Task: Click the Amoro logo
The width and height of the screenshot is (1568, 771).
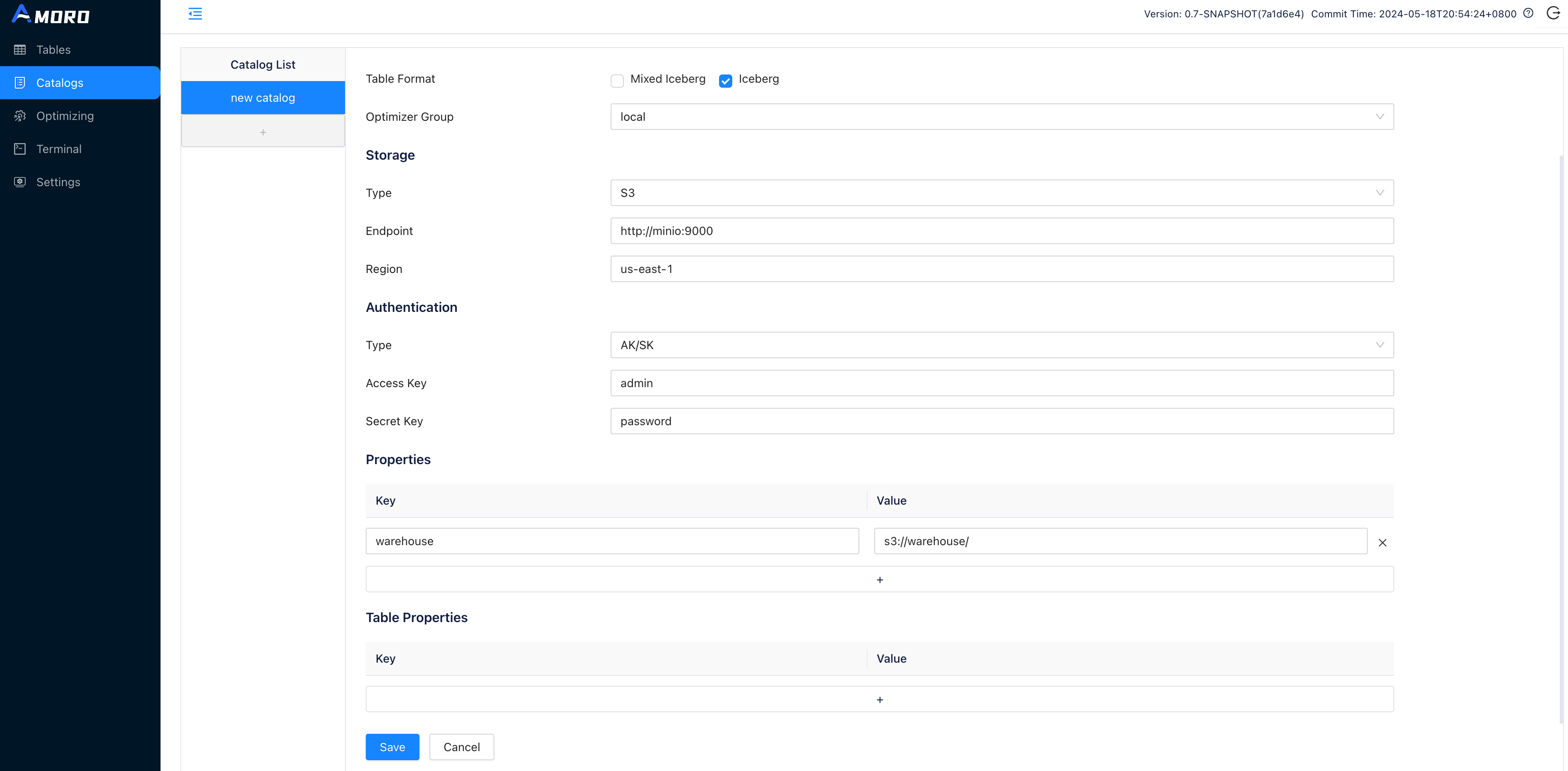Action: pos(51,14)
